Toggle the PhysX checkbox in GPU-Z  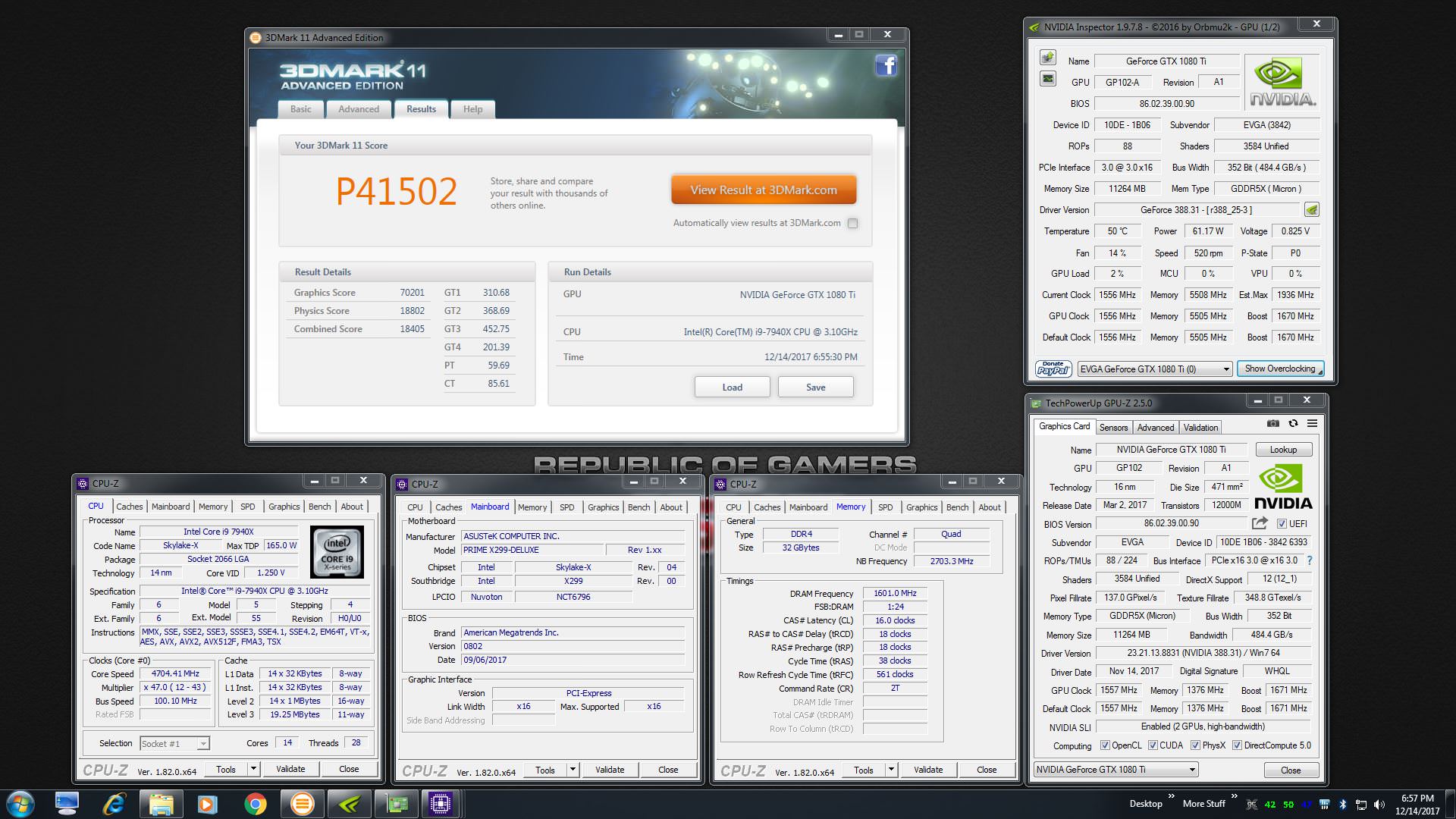[x=1196, y=745]
